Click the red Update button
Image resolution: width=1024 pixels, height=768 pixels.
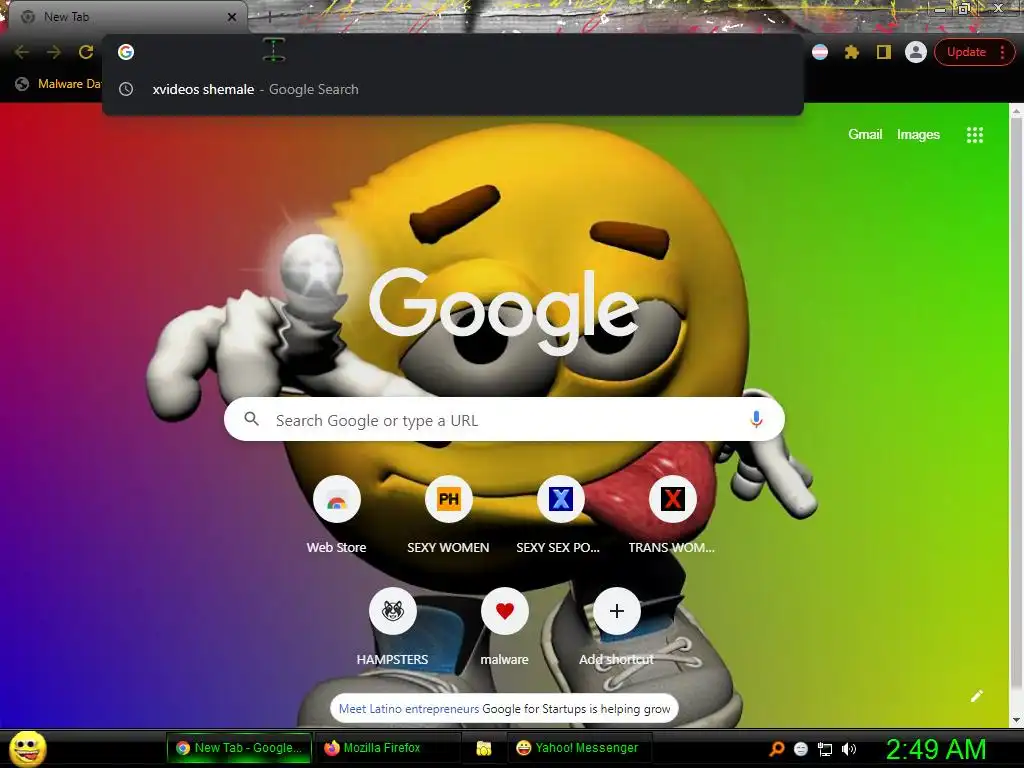click(x=966, y=52)
